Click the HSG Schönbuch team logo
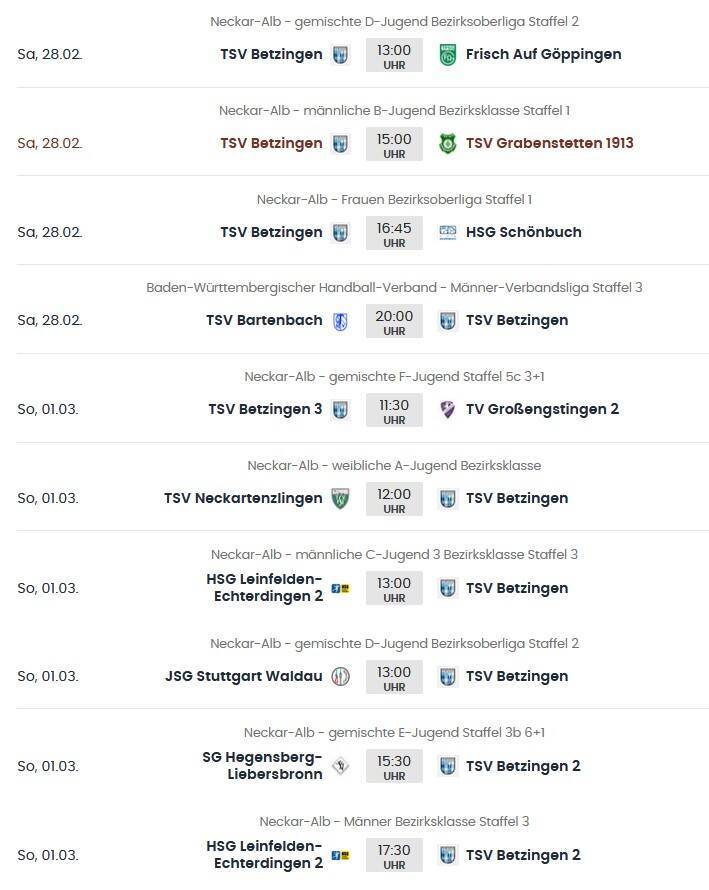 coord(448,232)
